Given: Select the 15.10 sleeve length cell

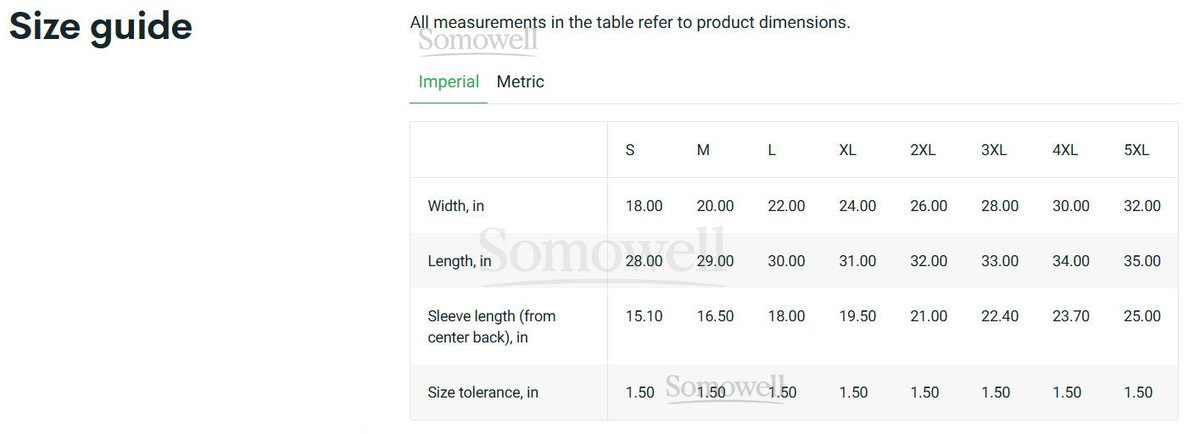Looking at the screenshot, I should pos(644,316).
